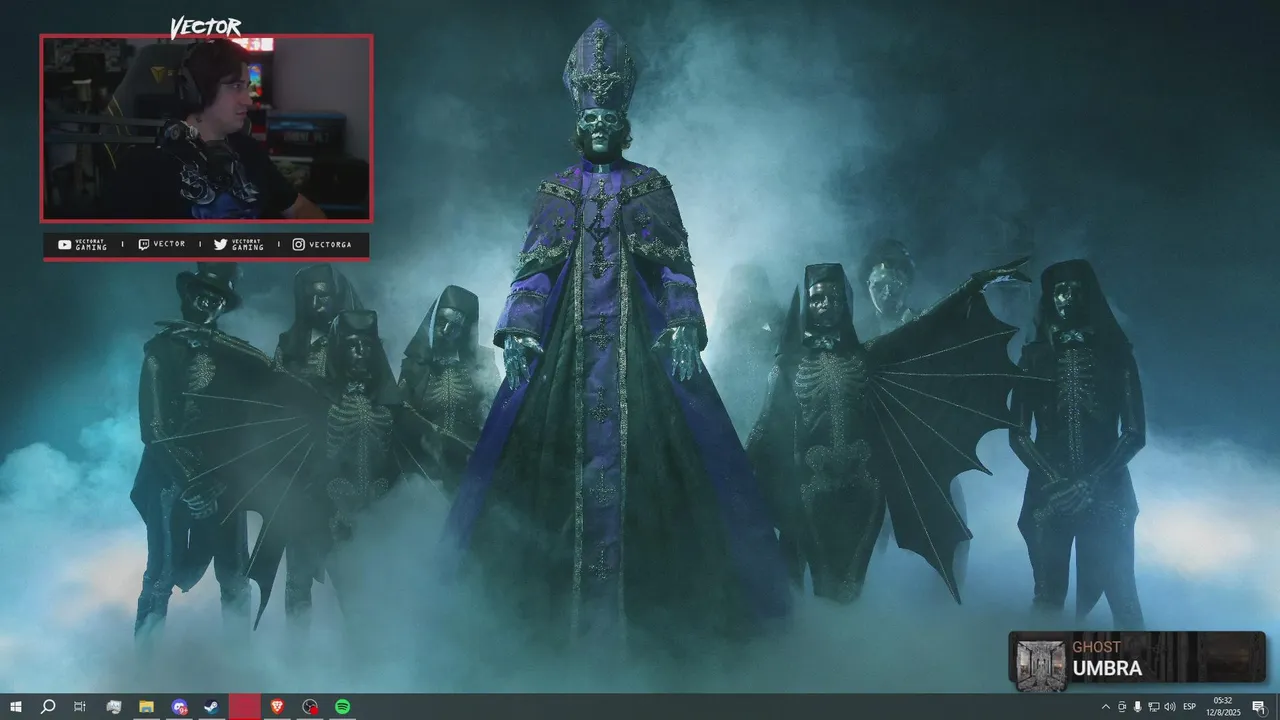Click the microphone tray icon
1280x720 pixels.
[x=1137, y=707]
